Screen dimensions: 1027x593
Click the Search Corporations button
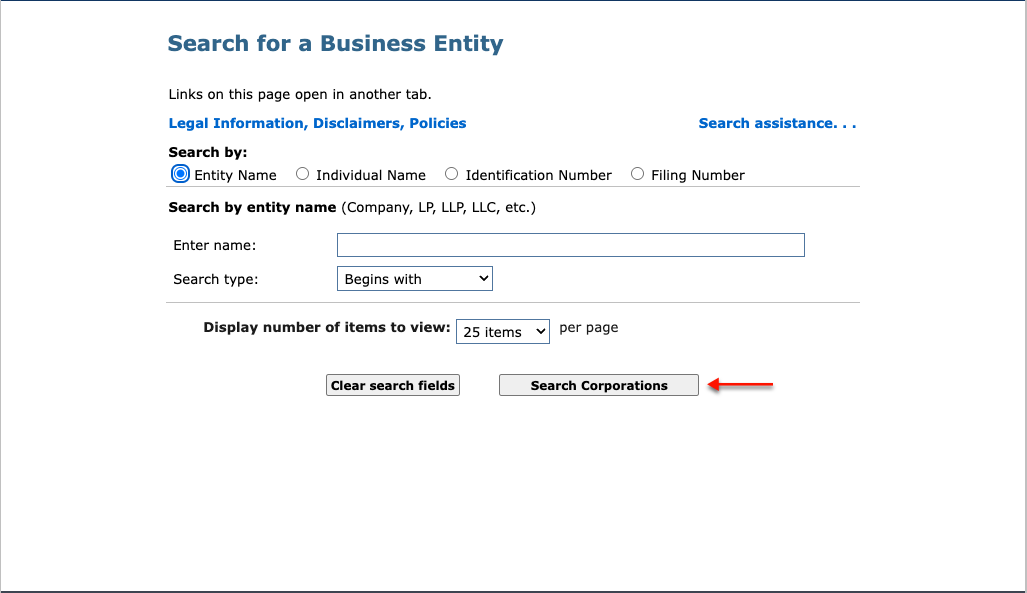[599, 385]
